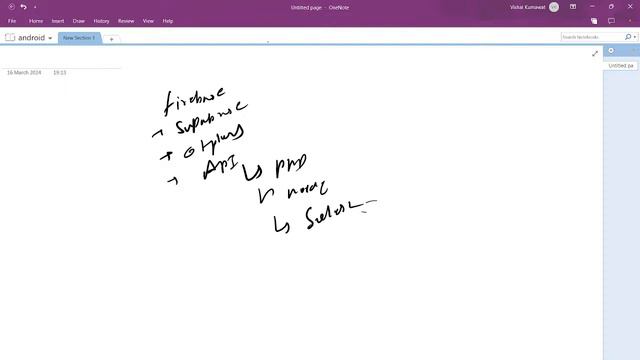The height and width of the screenshot is (360, 640).
Task: Open the History ribbon tab
Action: 101,21
